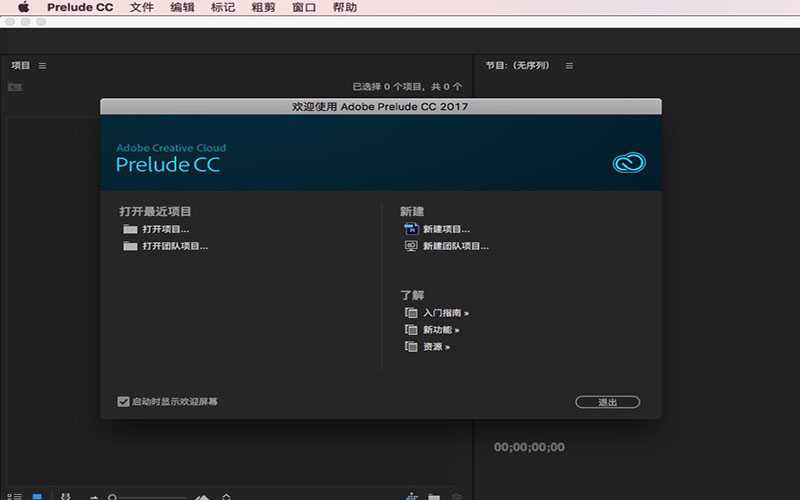Open the 窗口 menu
The width and height of the screenshot is (800, 500).
(304, 7)
